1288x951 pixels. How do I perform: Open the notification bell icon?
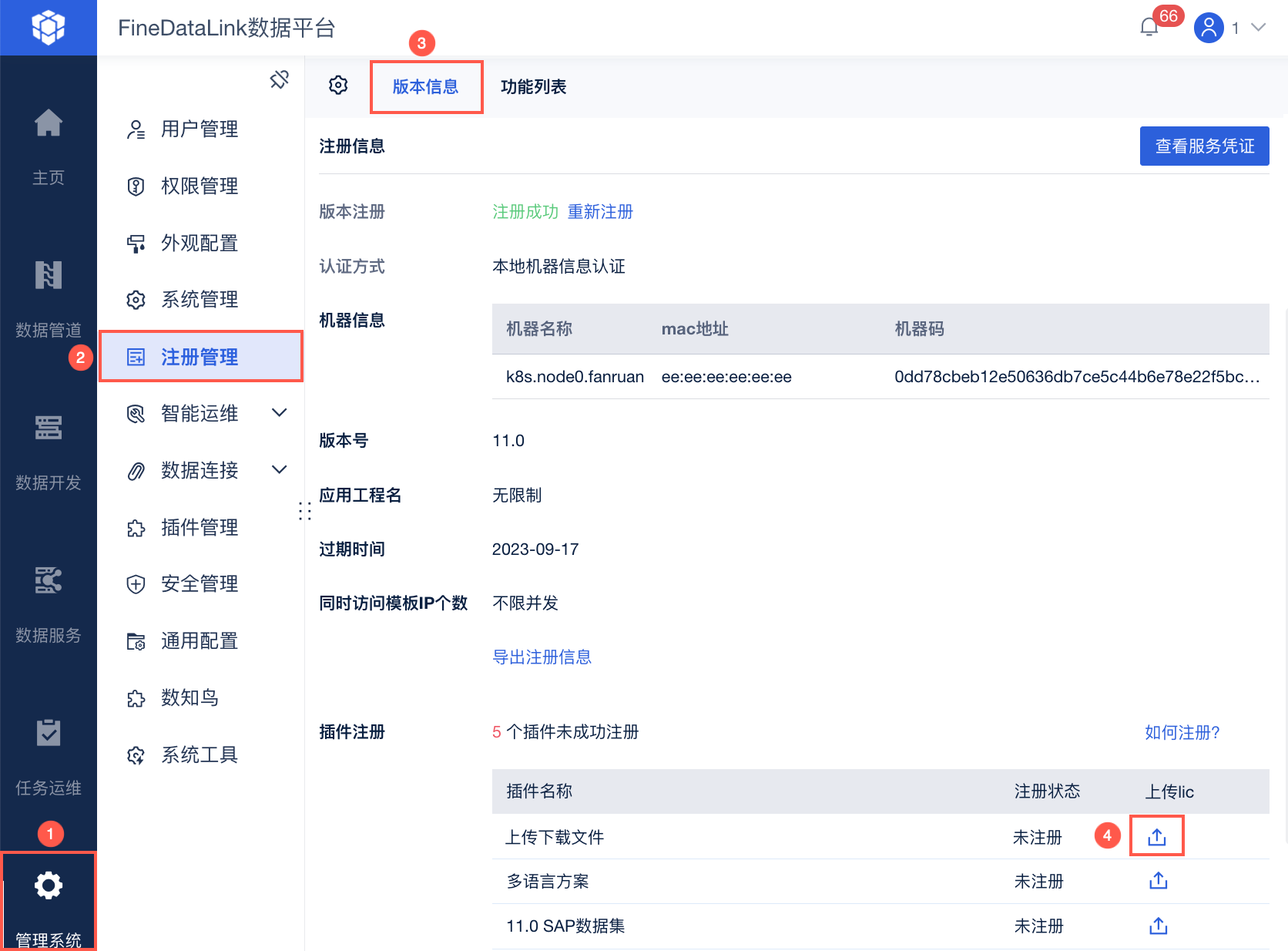pyautogui.click(x=1149, y=28)
